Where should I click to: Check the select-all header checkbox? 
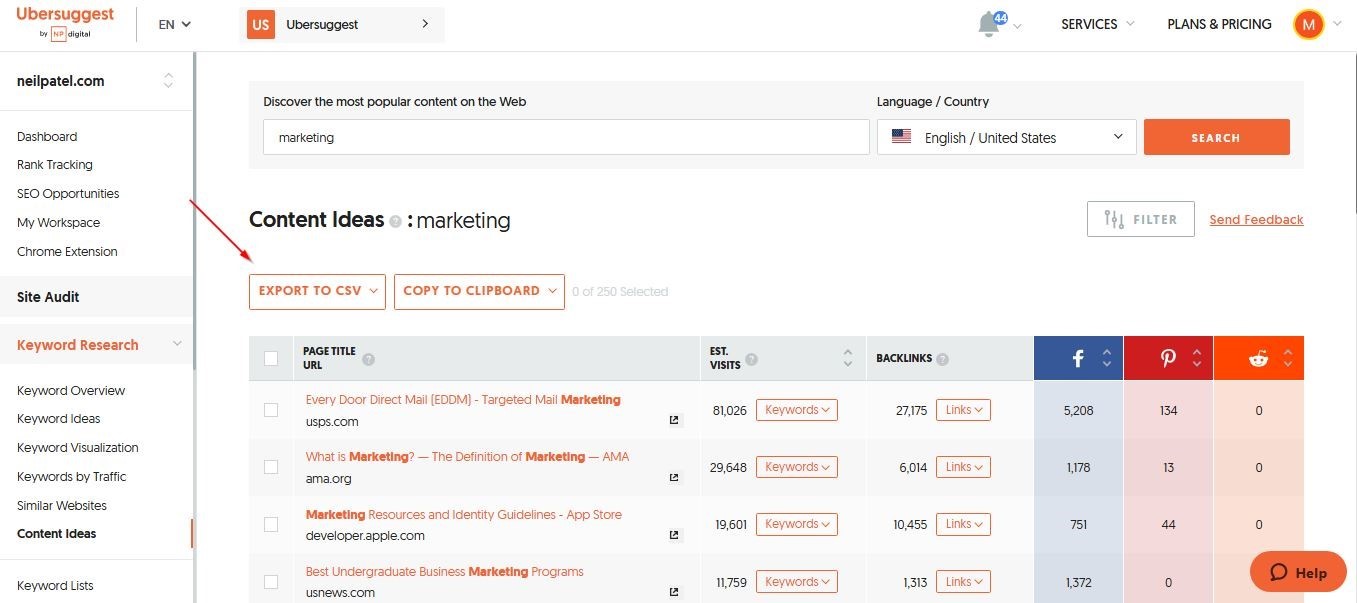tap(271, 358)
